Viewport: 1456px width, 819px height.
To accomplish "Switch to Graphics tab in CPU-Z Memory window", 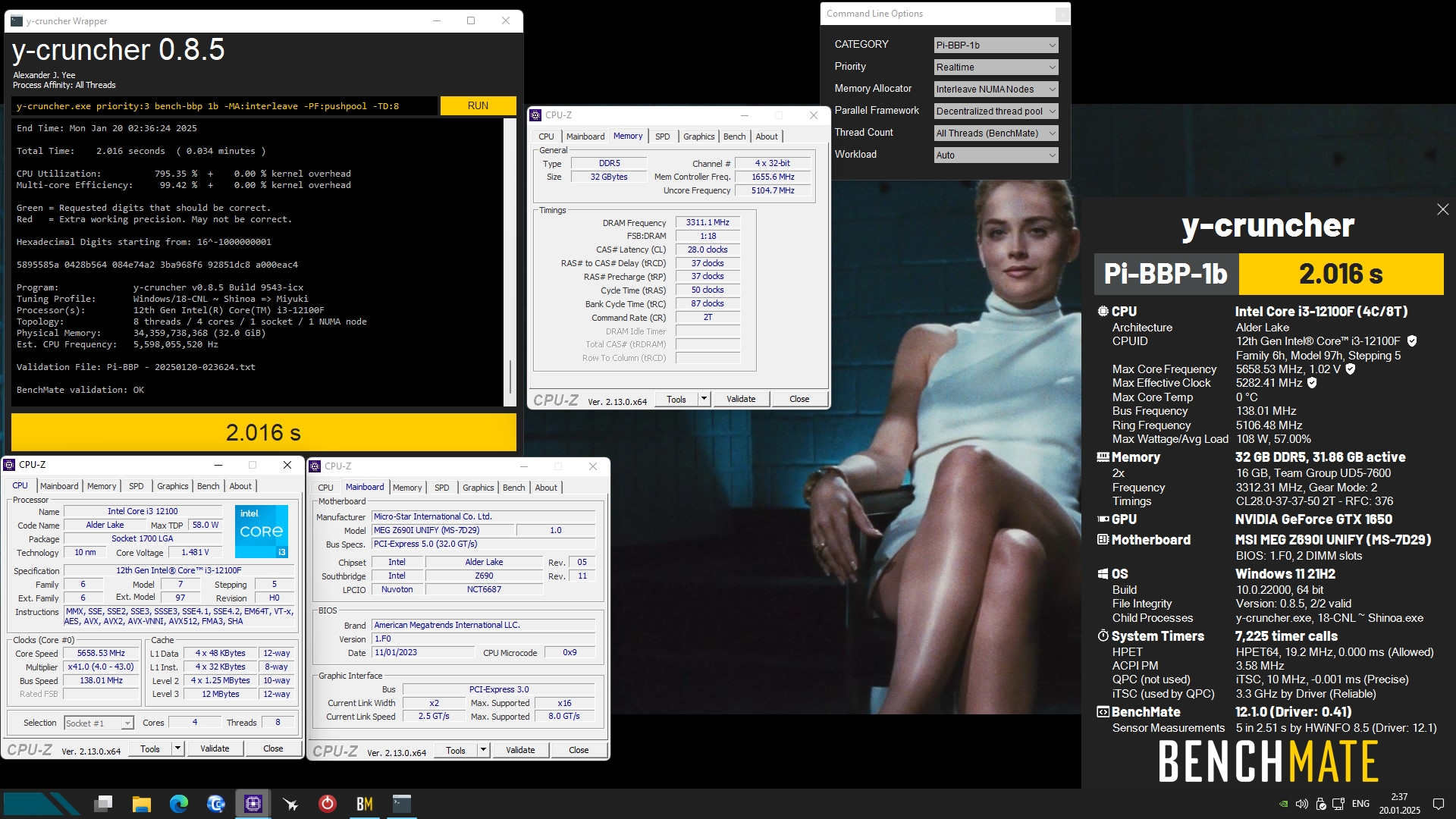I will [698, 136].
